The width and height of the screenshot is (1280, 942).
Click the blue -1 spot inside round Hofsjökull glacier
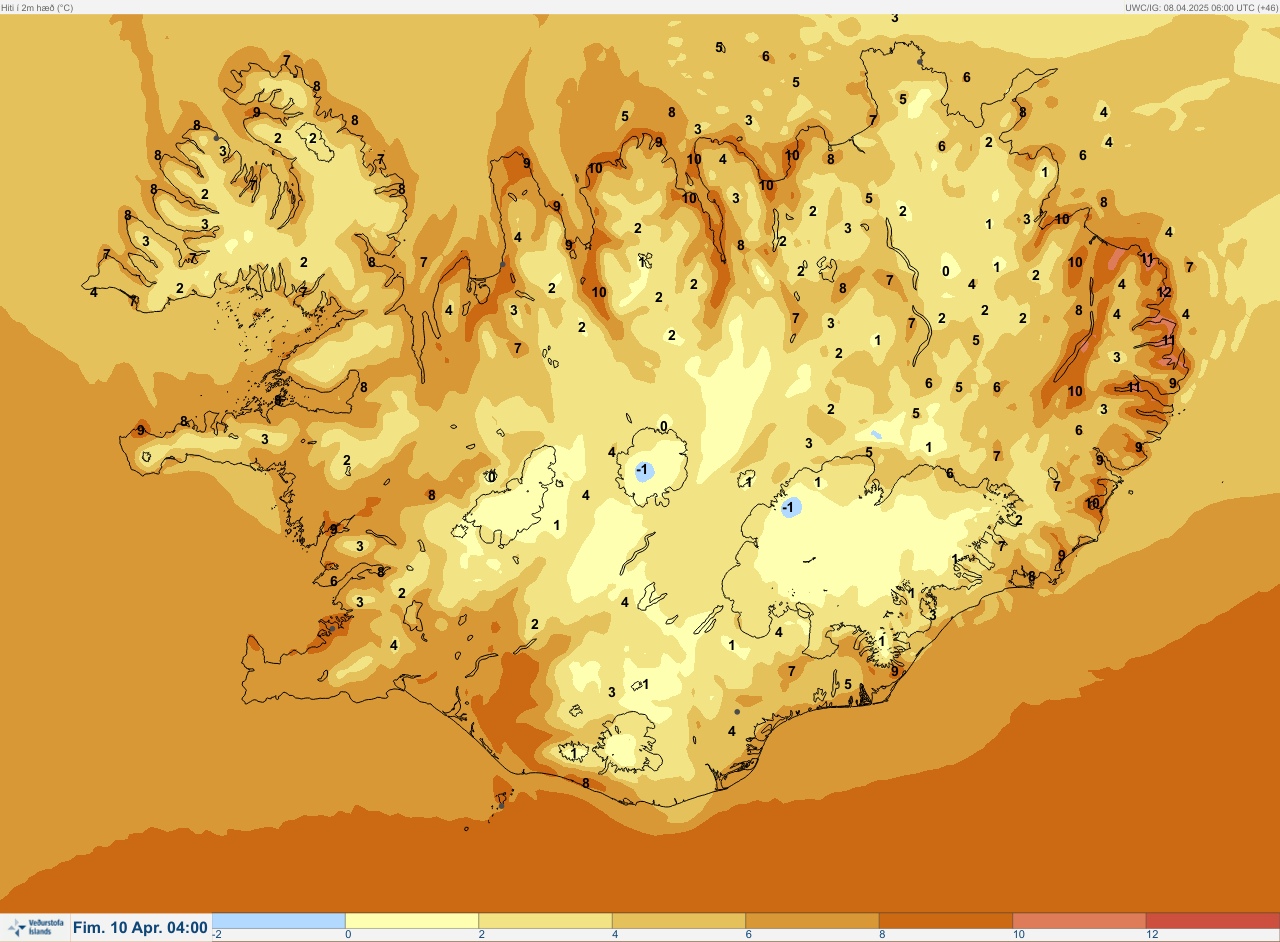pos(645,470)
